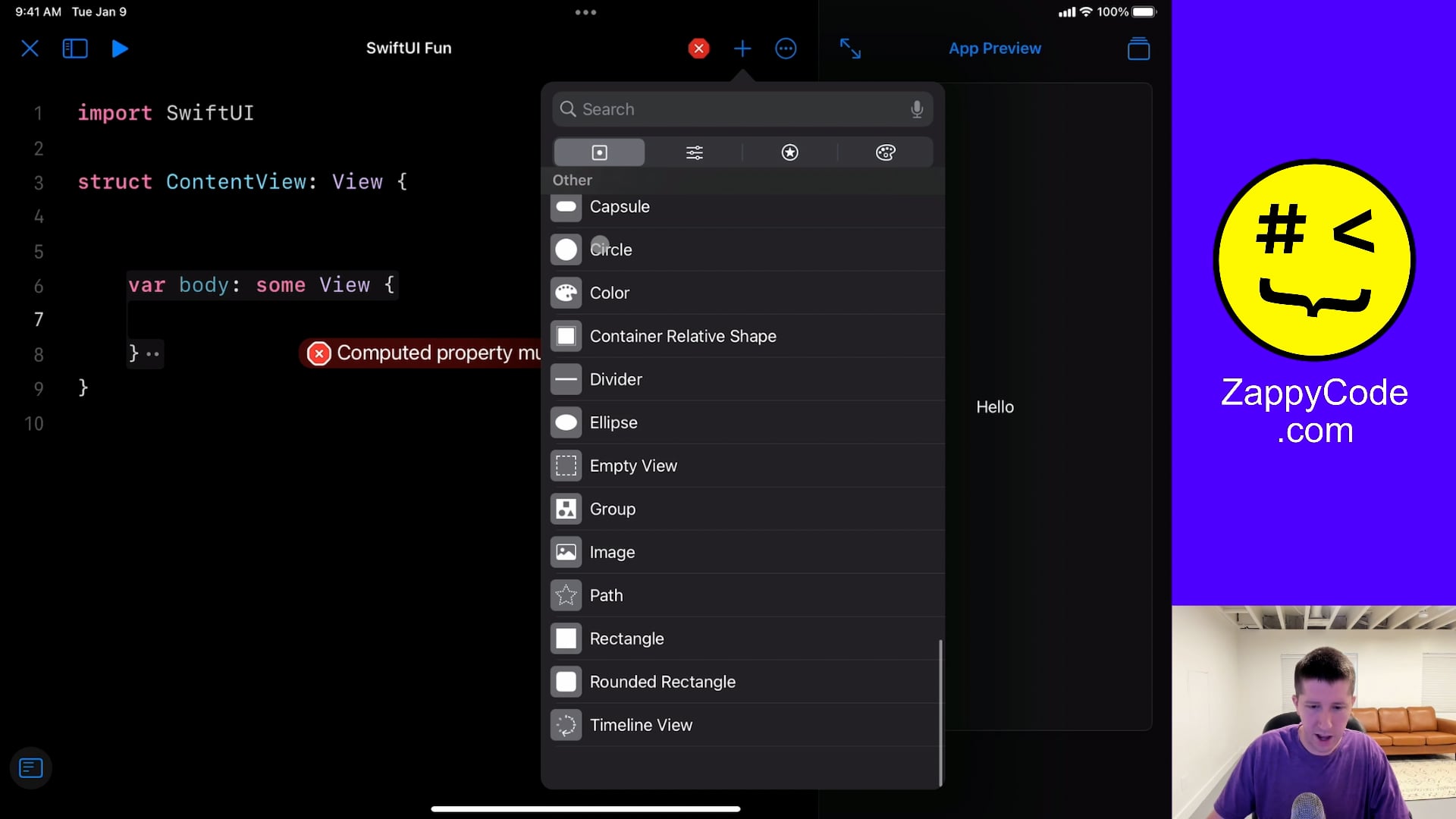The width and height of the screenshot is (1456, 819).
Task: Click the Divider line icon
Action: coord(566,379)
